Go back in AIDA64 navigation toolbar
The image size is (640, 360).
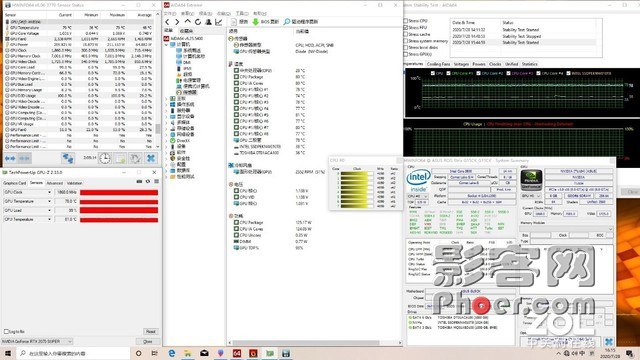167,22
